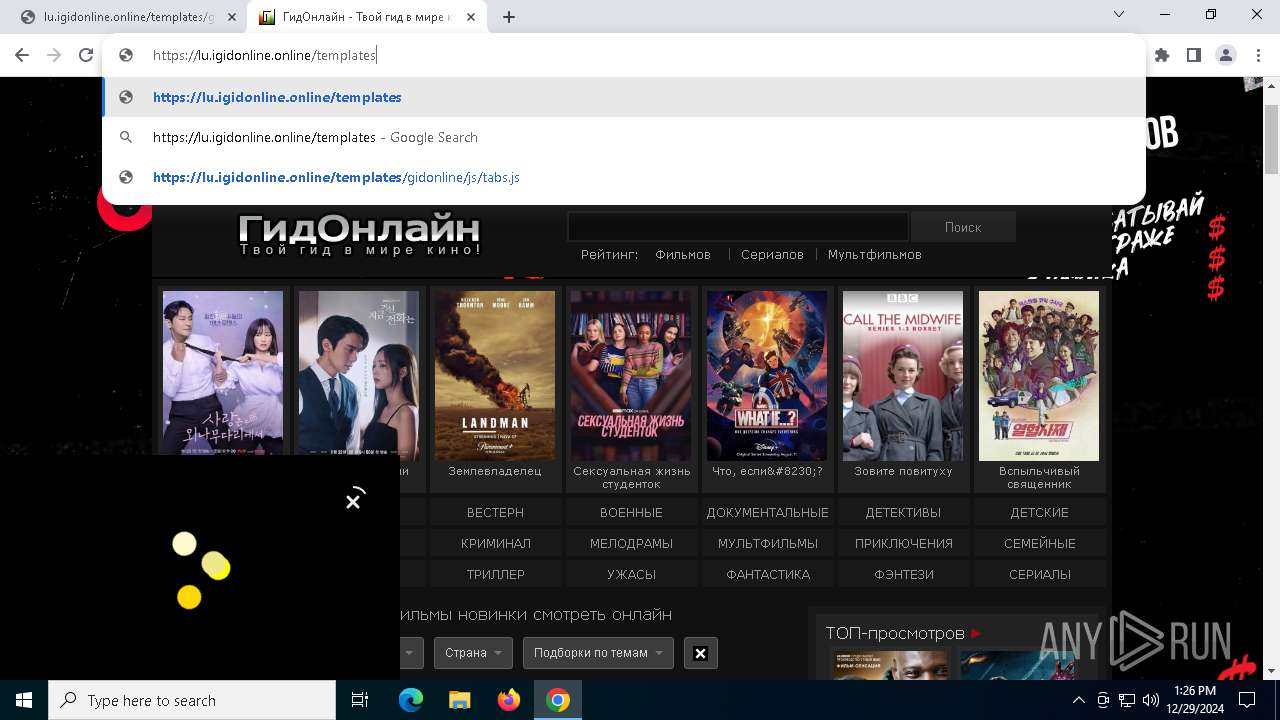The image size is (1280, 720).
Task: Reset filters with the X button
Action: point(700,653)
